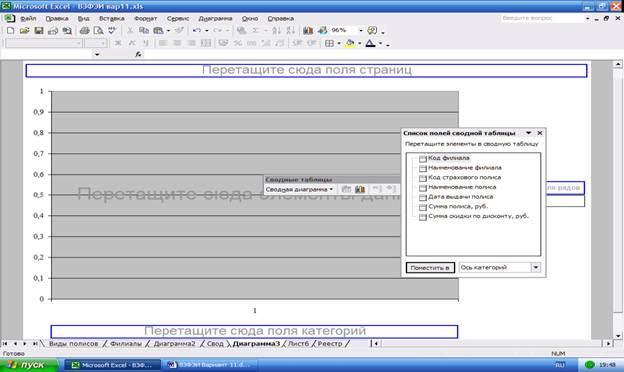The image size is (624, 372).
Task: Open the Сводная диаграмма dropdown menu
Action: point(299,189)
